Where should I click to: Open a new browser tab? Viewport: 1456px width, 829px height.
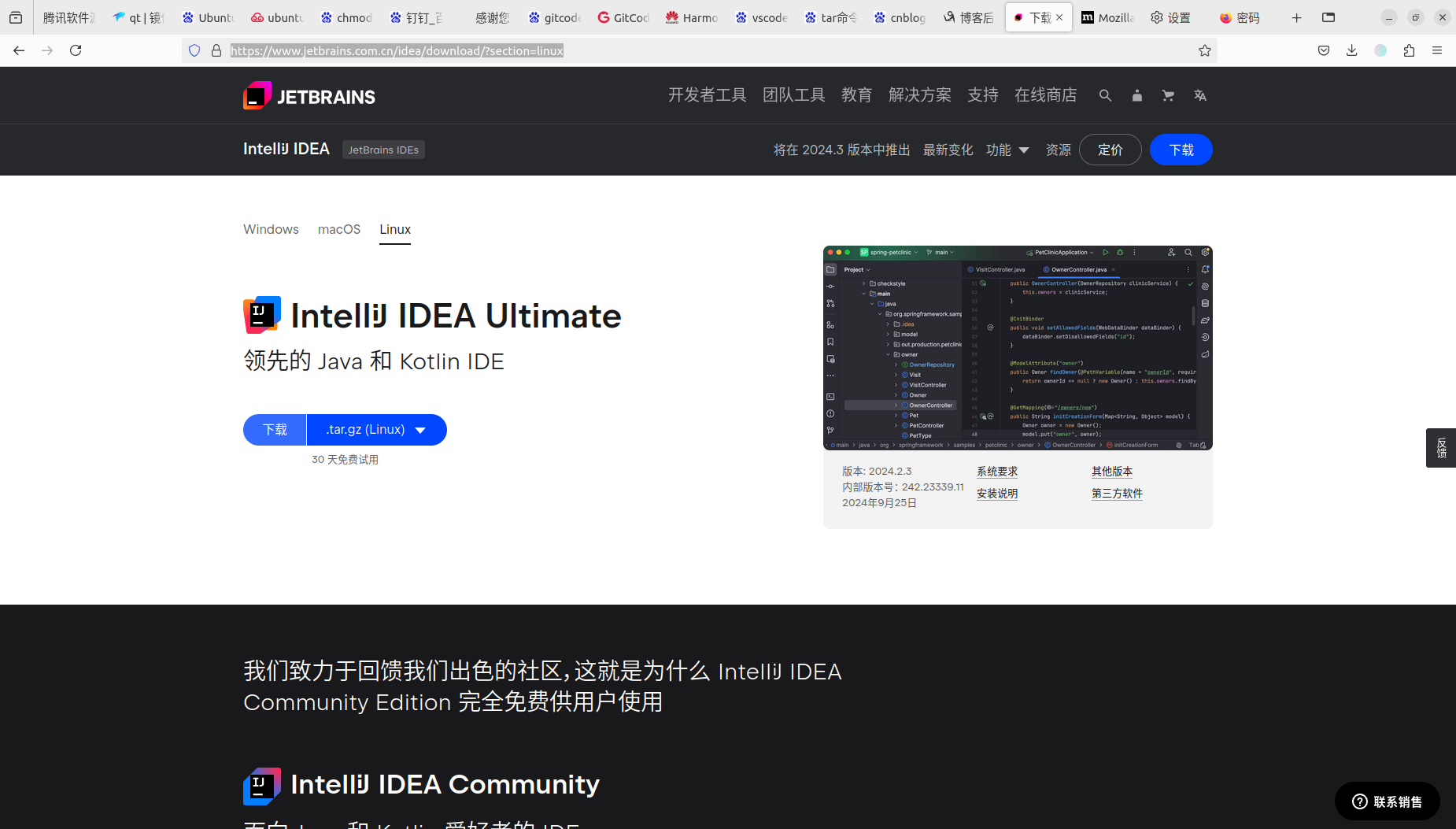(1296, 17)
